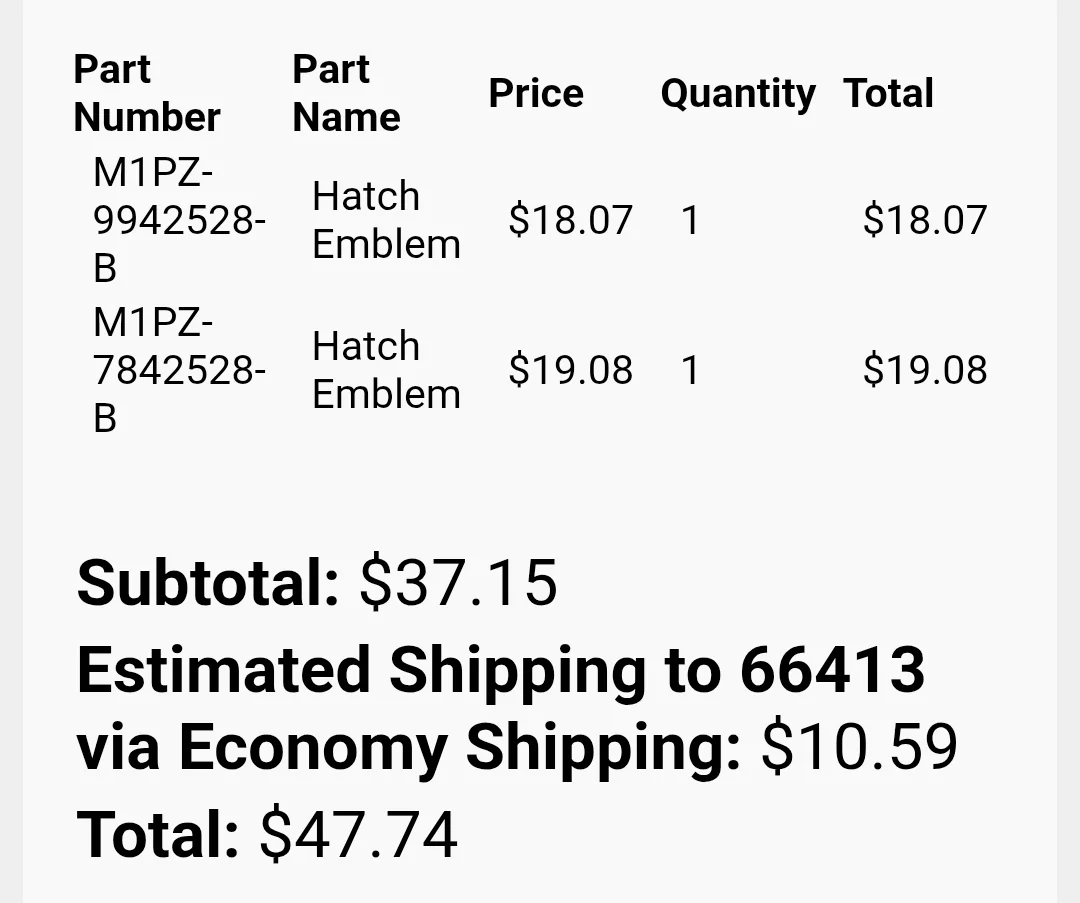Click Hatch Emblem name in second row
The width and height of the screenshot is (1080, 903).
tap(386, 370)
